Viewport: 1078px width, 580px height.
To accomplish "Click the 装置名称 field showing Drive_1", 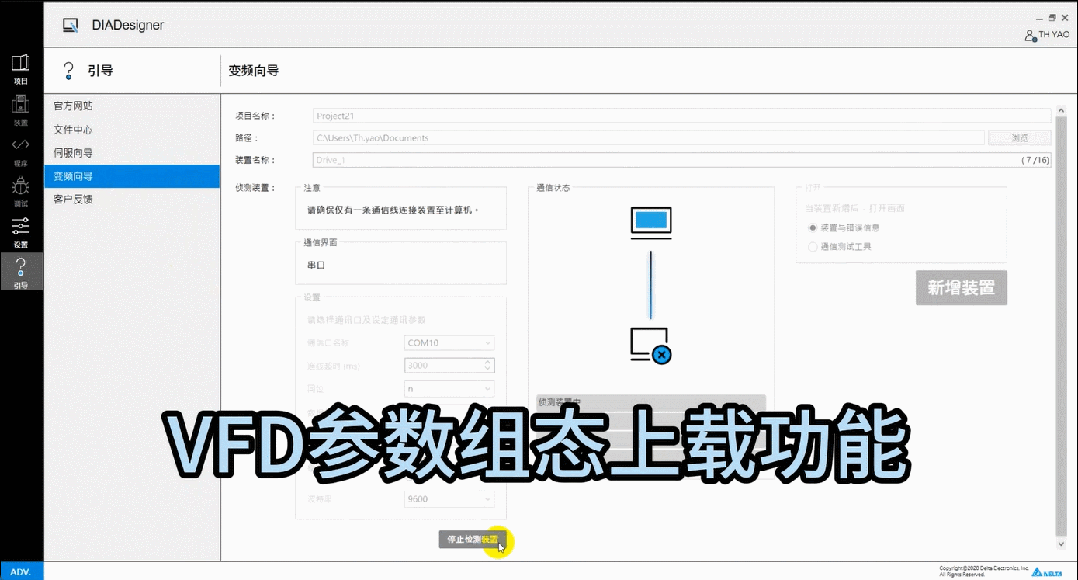I will pyautogui.click(x=681, y=160).
